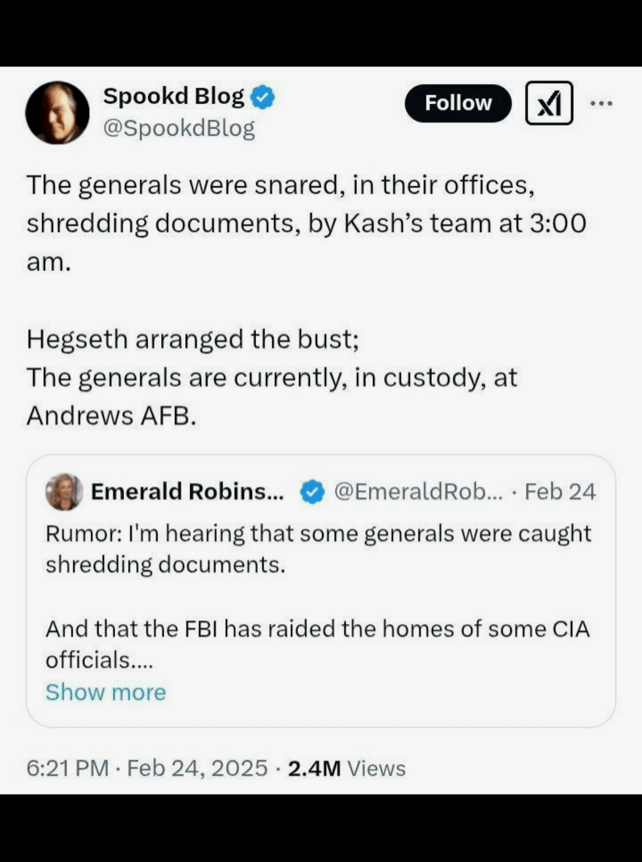Open the Emerald Robins... name in quote

pos(187,491)
